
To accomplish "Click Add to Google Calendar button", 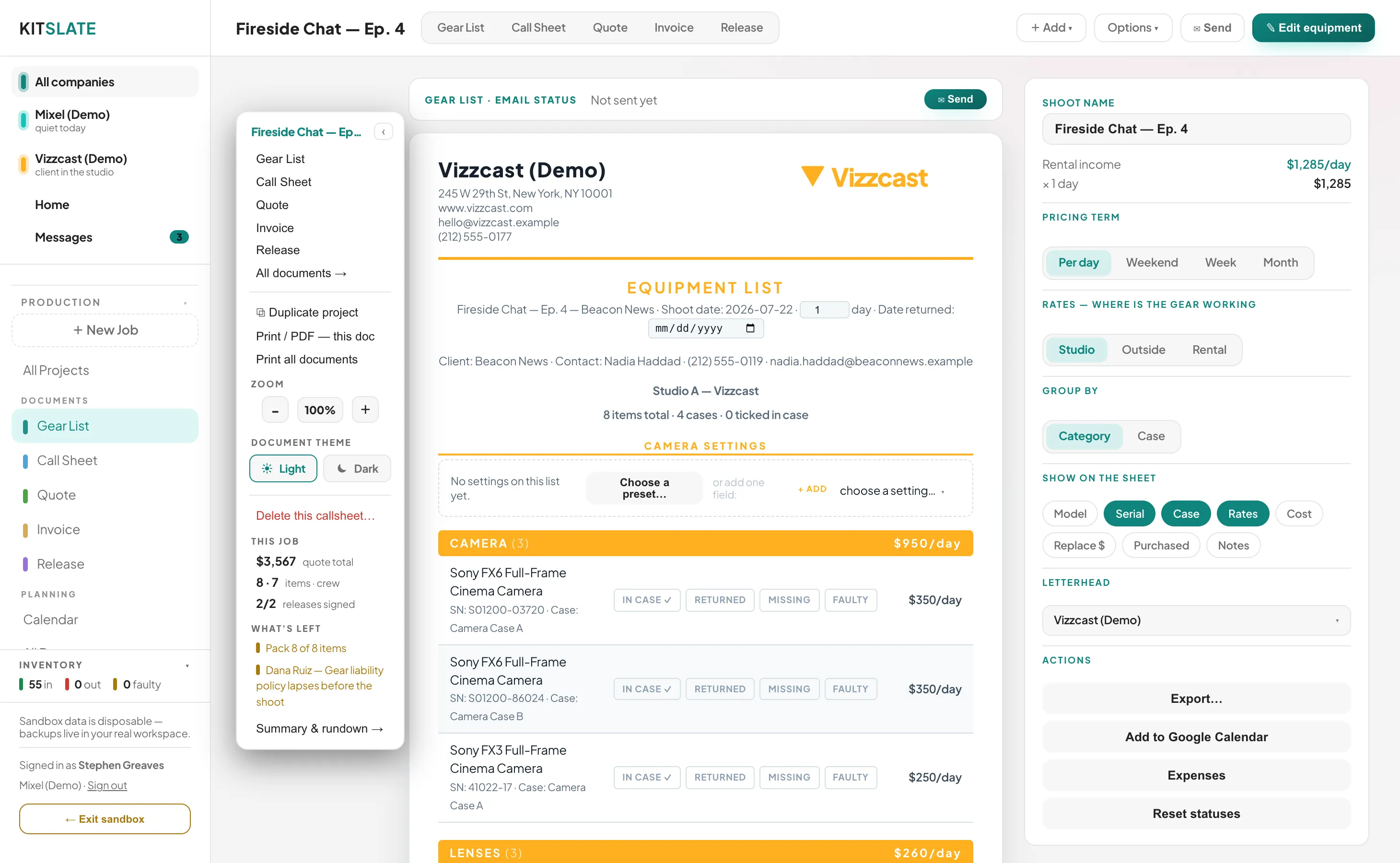I will 1196,737.
